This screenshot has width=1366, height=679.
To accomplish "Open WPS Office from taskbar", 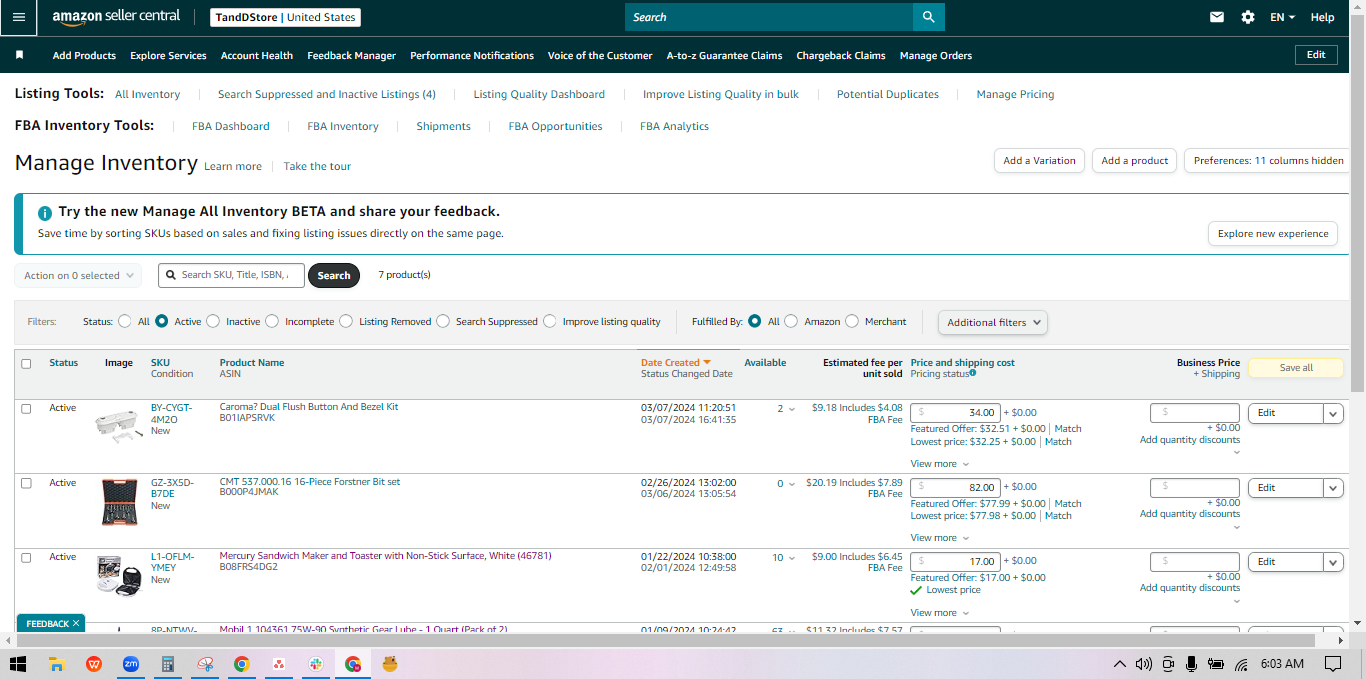I will tap(94, 664).
